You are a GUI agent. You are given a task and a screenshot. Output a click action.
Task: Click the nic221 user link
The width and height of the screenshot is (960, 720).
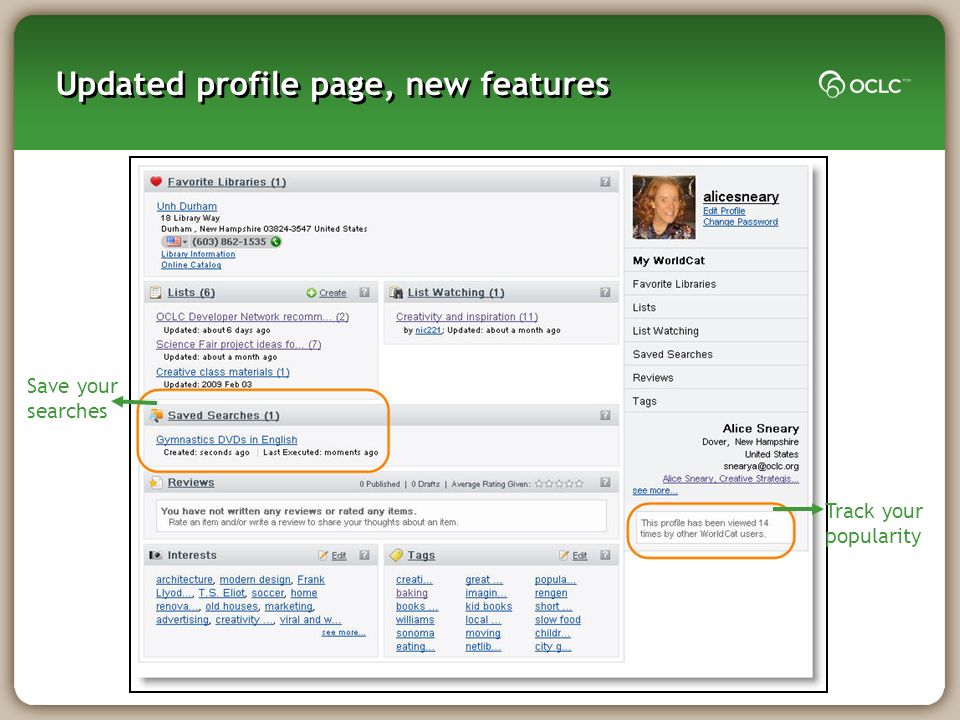coord(428,330)
